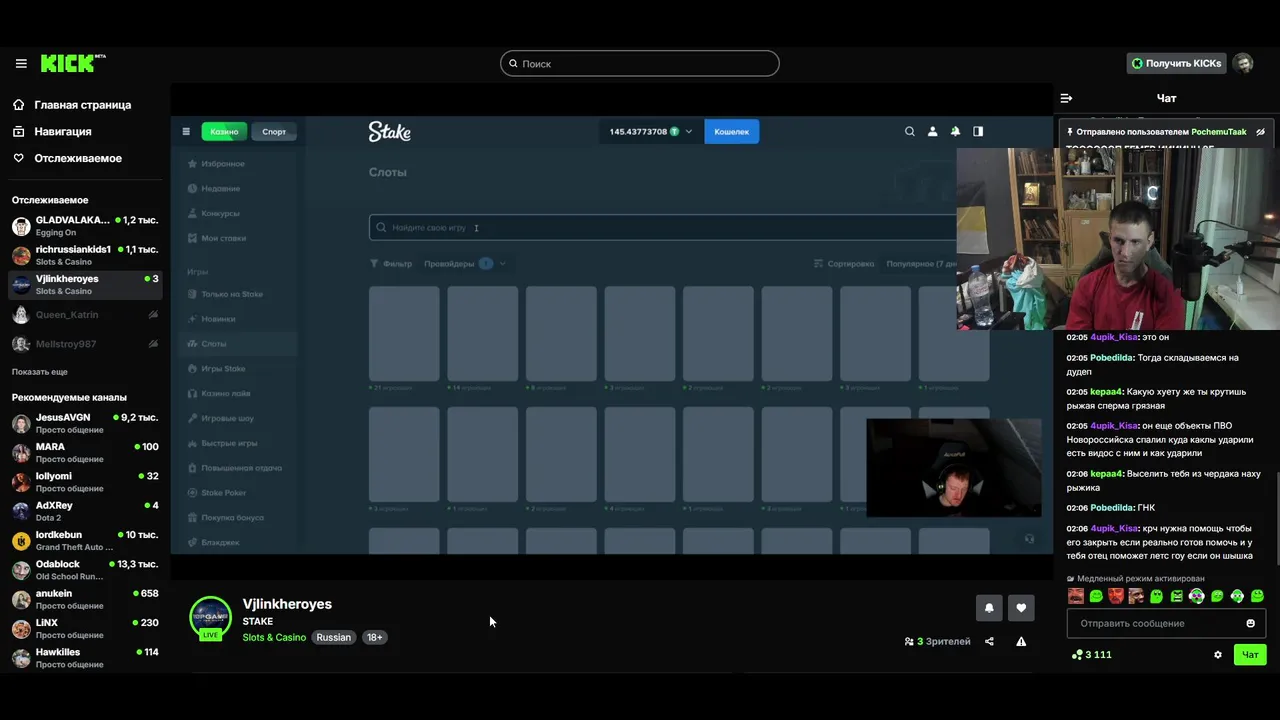
Task: Open recommended channel AdXRey
Action: point(85,511)
